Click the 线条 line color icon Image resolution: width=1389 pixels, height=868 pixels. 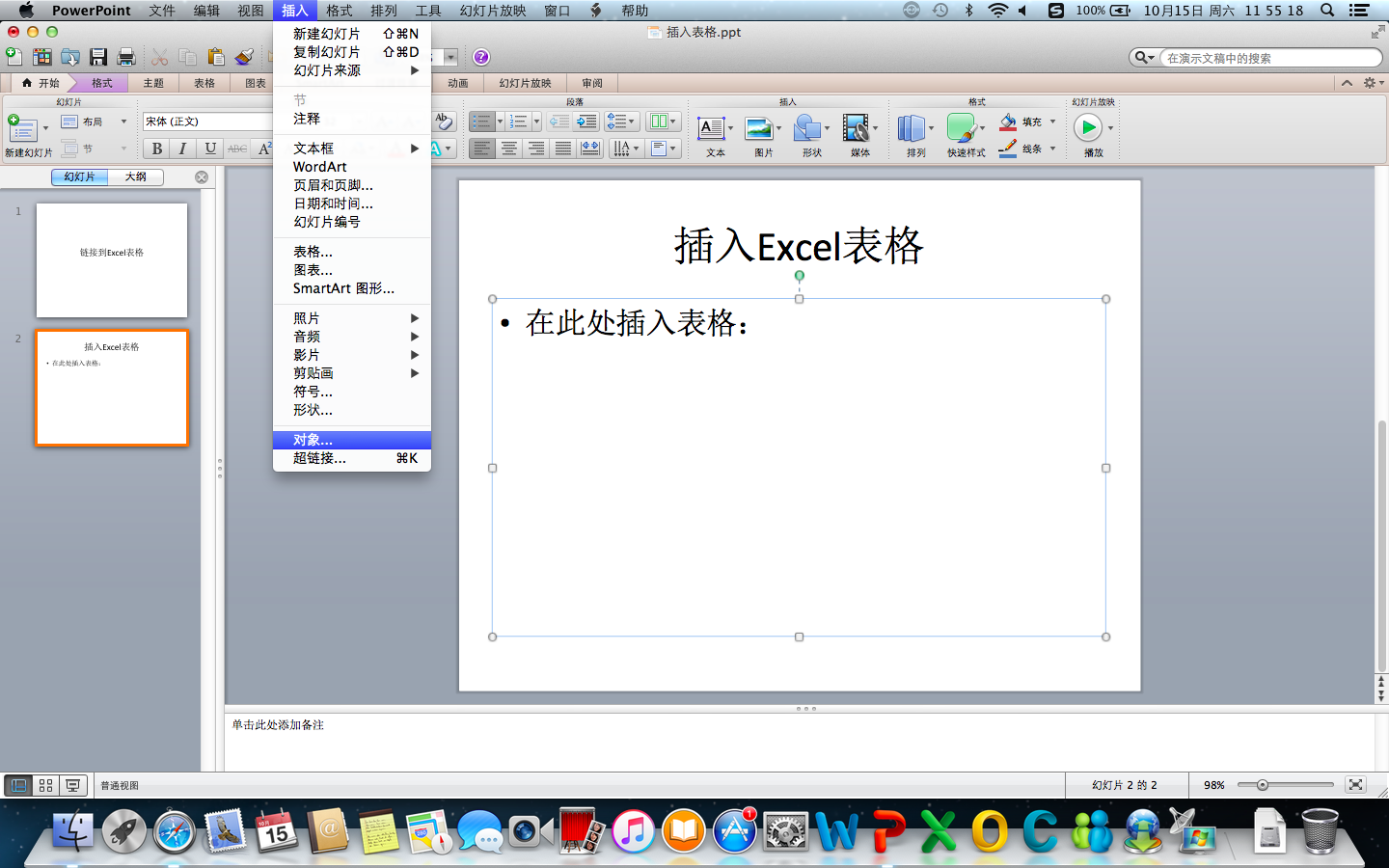tap(1008, 149)
